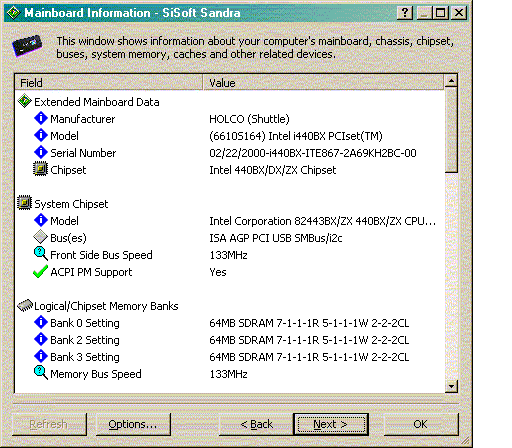Viewport: 512px width, 448px height.
Task: Click the info icon beside System Chipset Model
Action: click(x=41, y=220)
